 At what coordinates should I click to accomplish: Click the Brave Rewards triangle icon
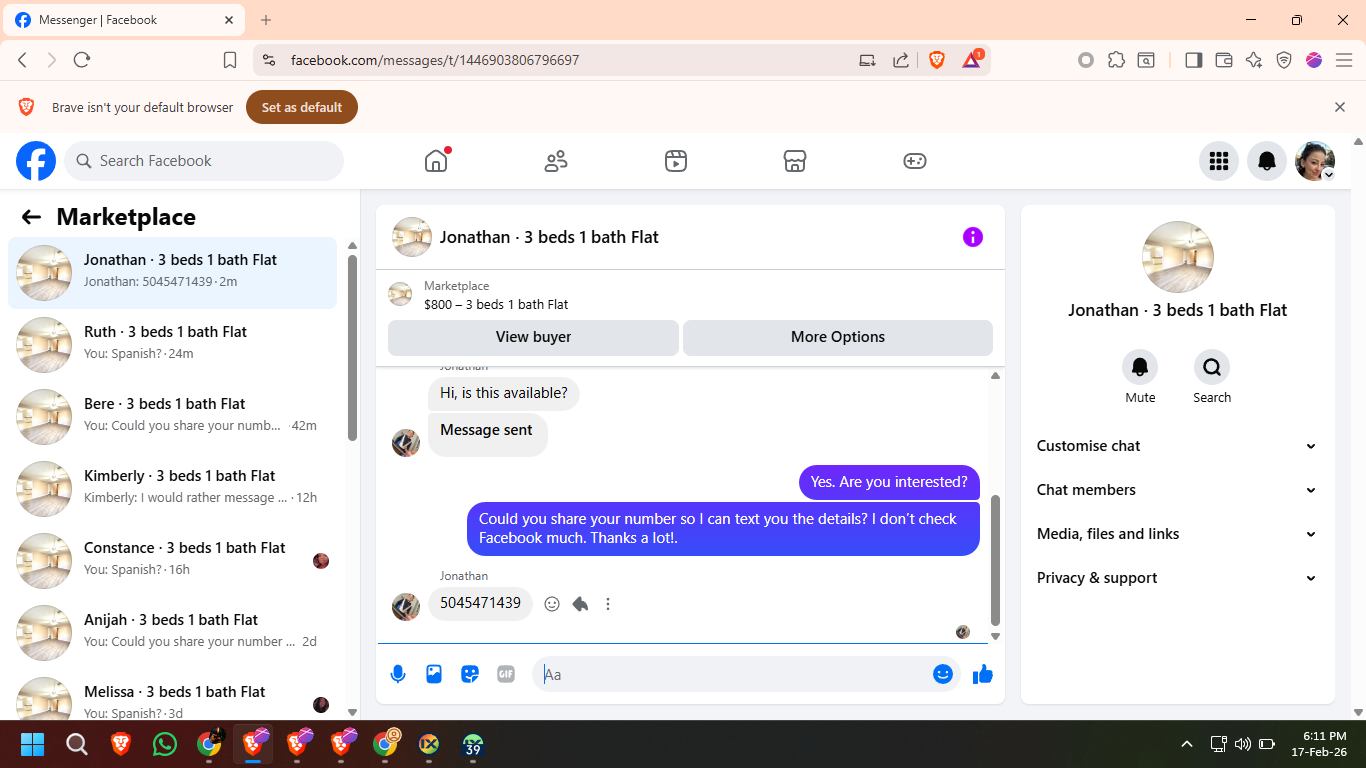(972, 60)
